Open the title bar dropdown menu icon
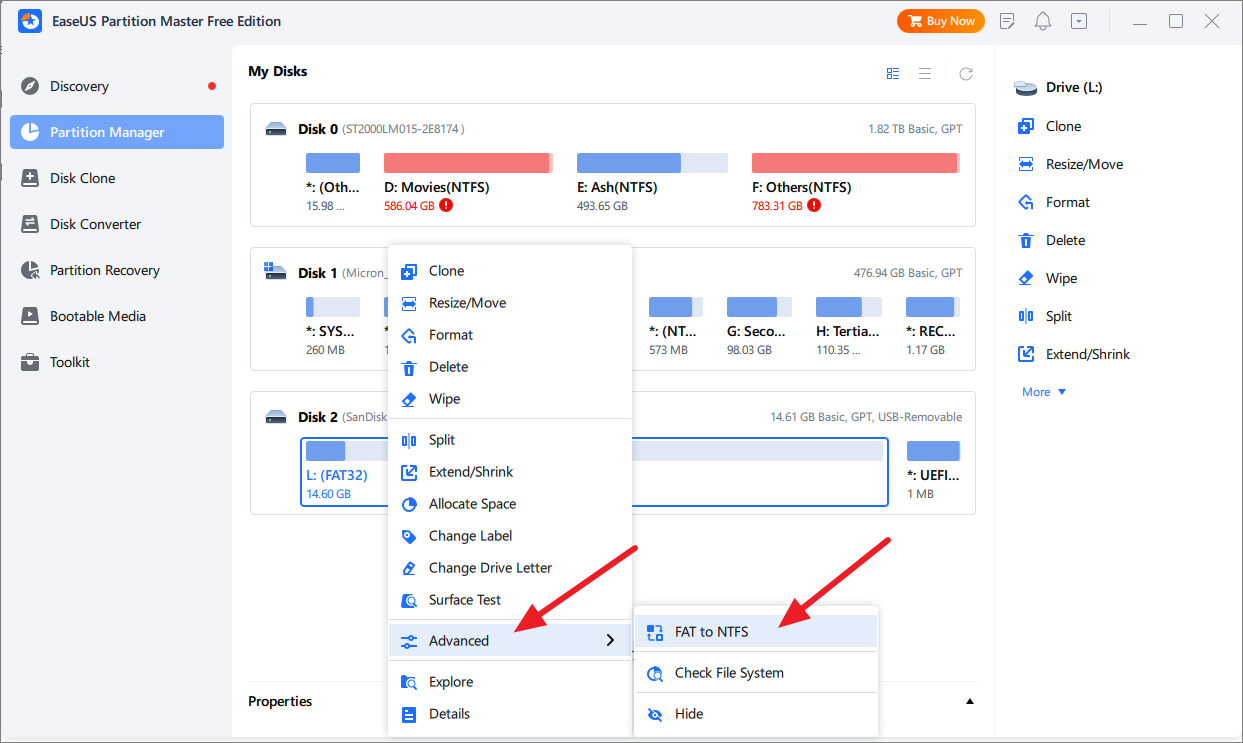 (x=1078, y=21)
